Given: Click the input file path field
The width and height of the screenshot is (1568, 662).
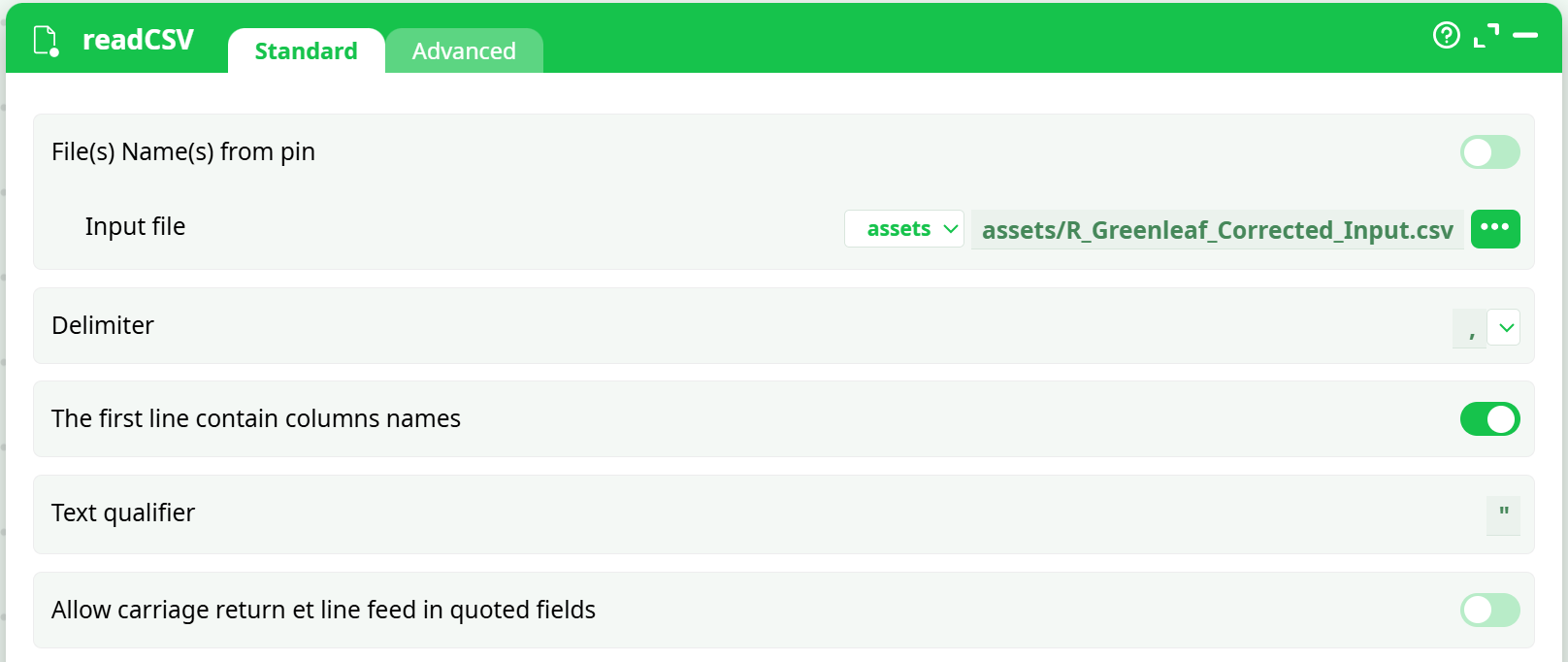Looking at the screenshot, I should click(1217, 230).
